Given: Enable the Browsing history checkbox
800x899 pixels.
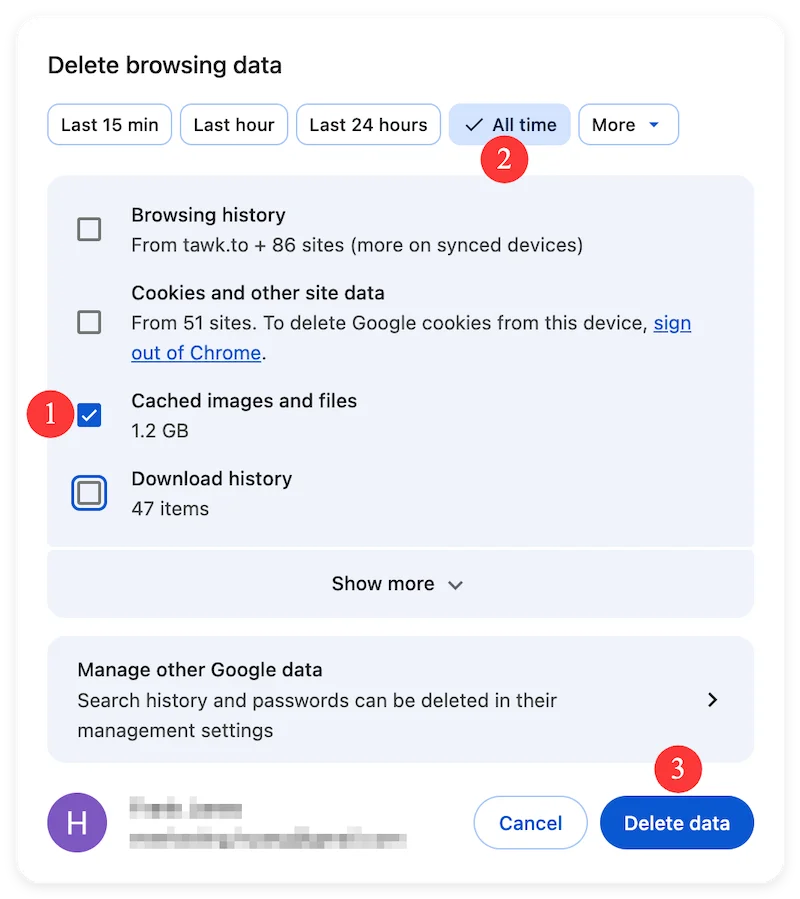Looking at the screenshot, I should 89,229.
